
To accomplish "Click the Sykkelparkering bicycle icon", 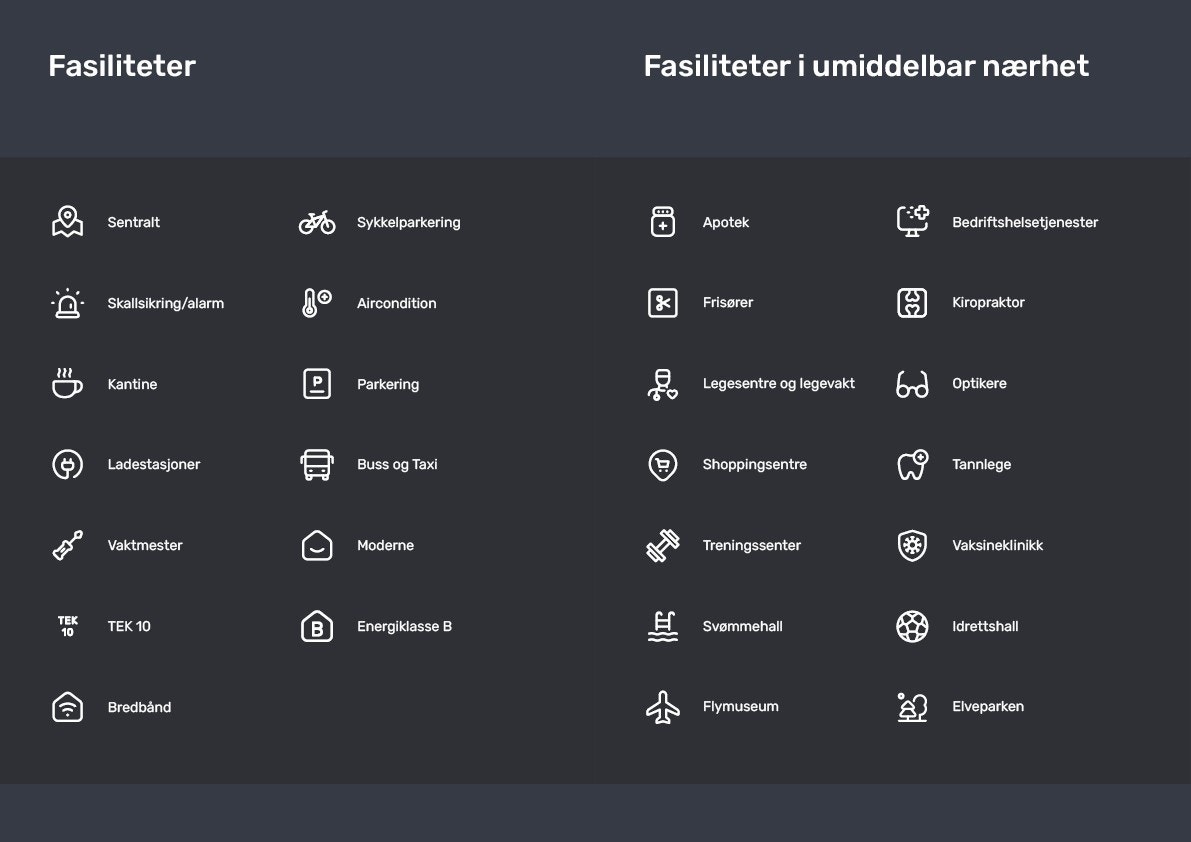I will point(317,222).
